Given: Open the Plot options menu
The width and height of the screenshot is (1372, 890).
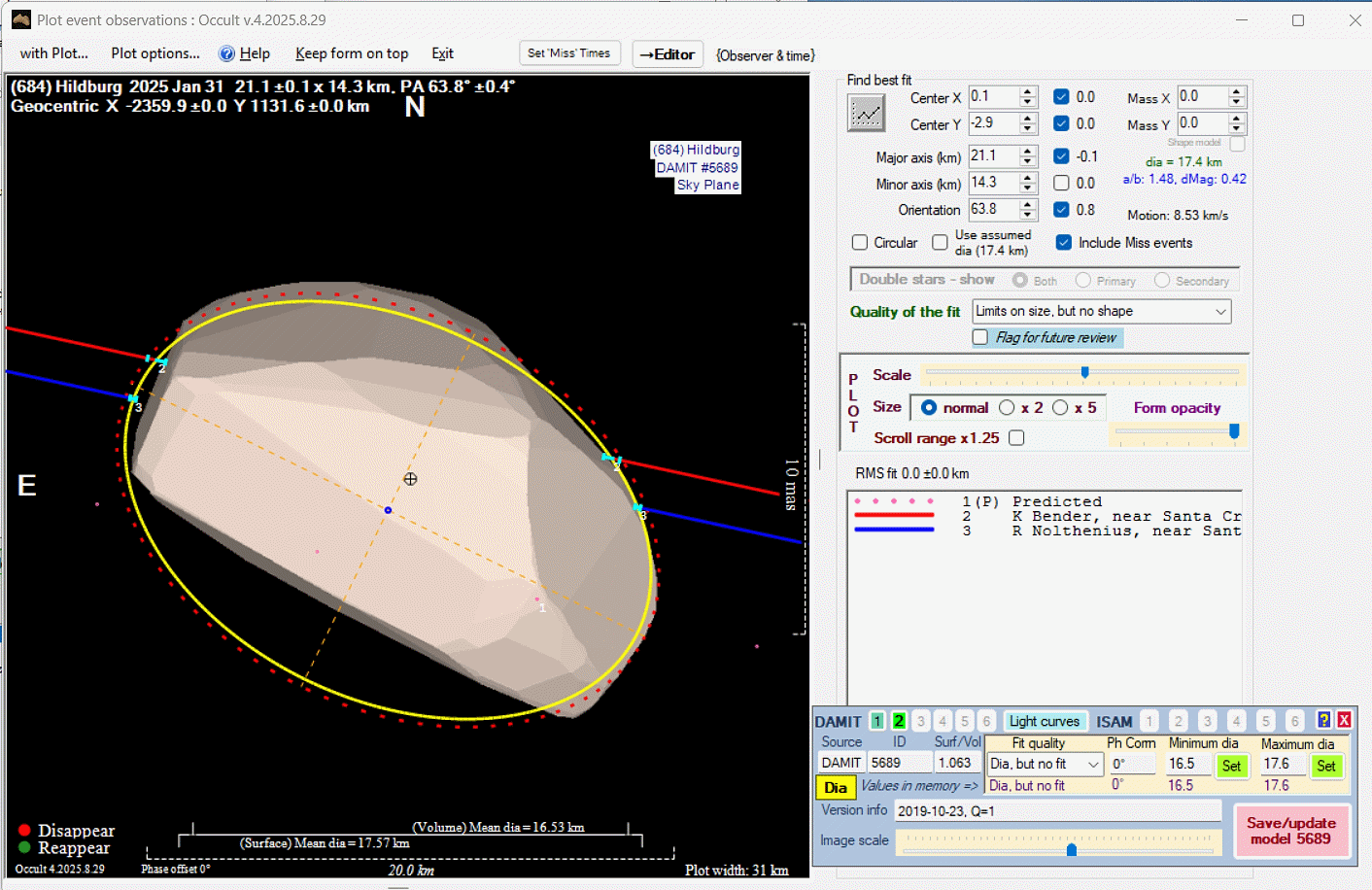Looking at the screenshot, I should point(154,54).
